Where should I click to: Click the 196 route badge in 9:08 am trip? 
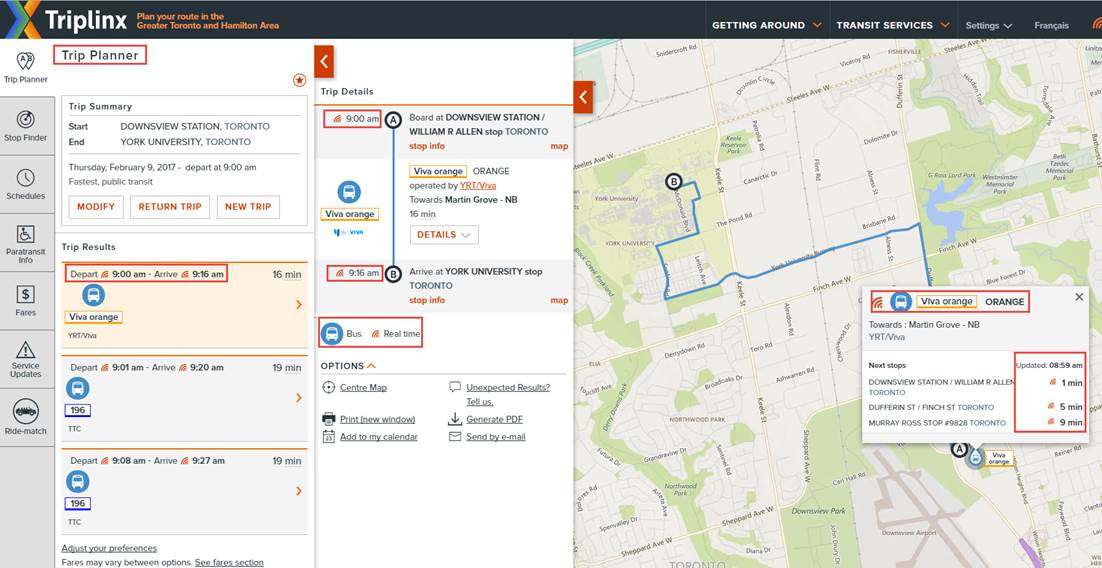pos(78,503)
